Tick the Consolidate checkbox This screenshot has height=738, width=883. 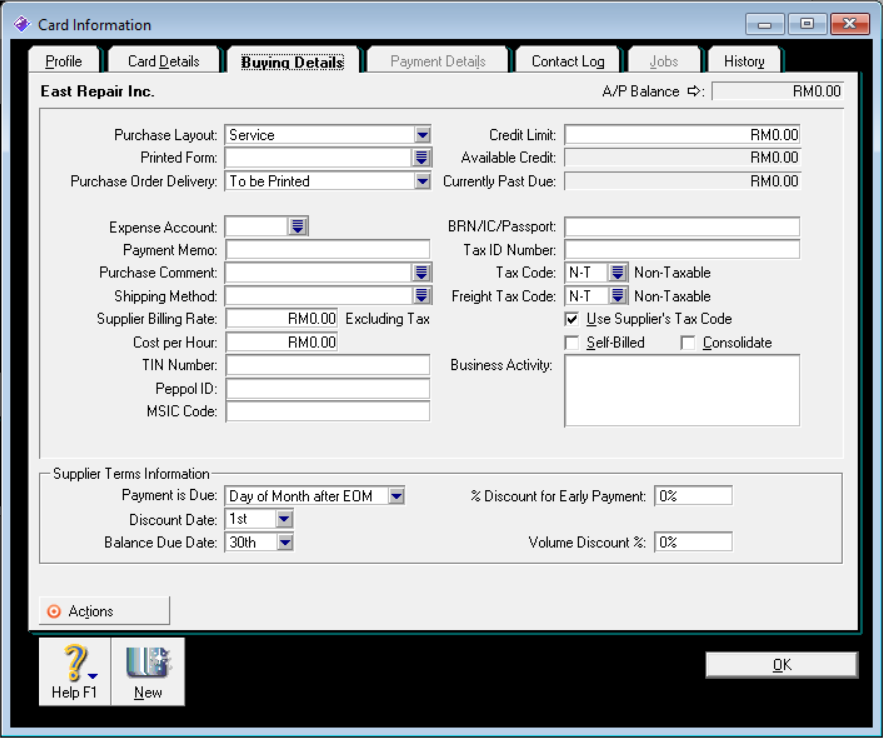coord(688,343)
